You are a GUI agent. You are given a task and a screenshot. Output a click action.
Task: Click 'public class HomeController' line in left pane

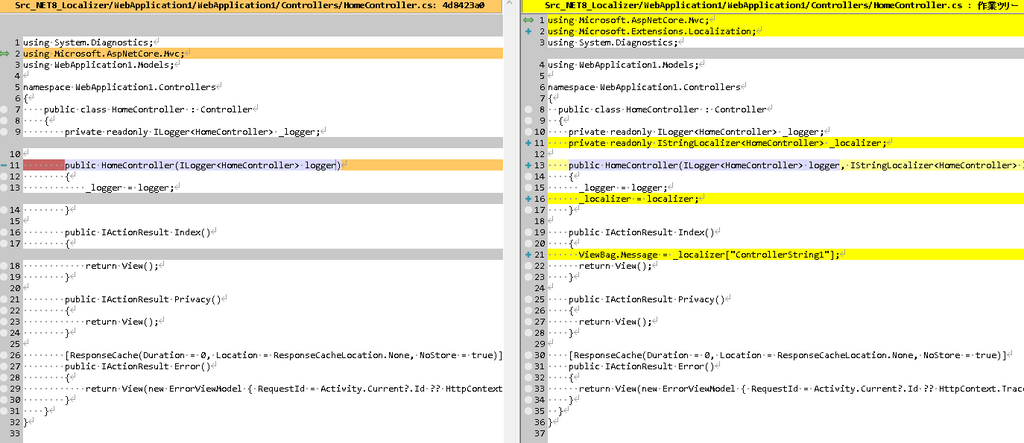click(x=148, y=109)
